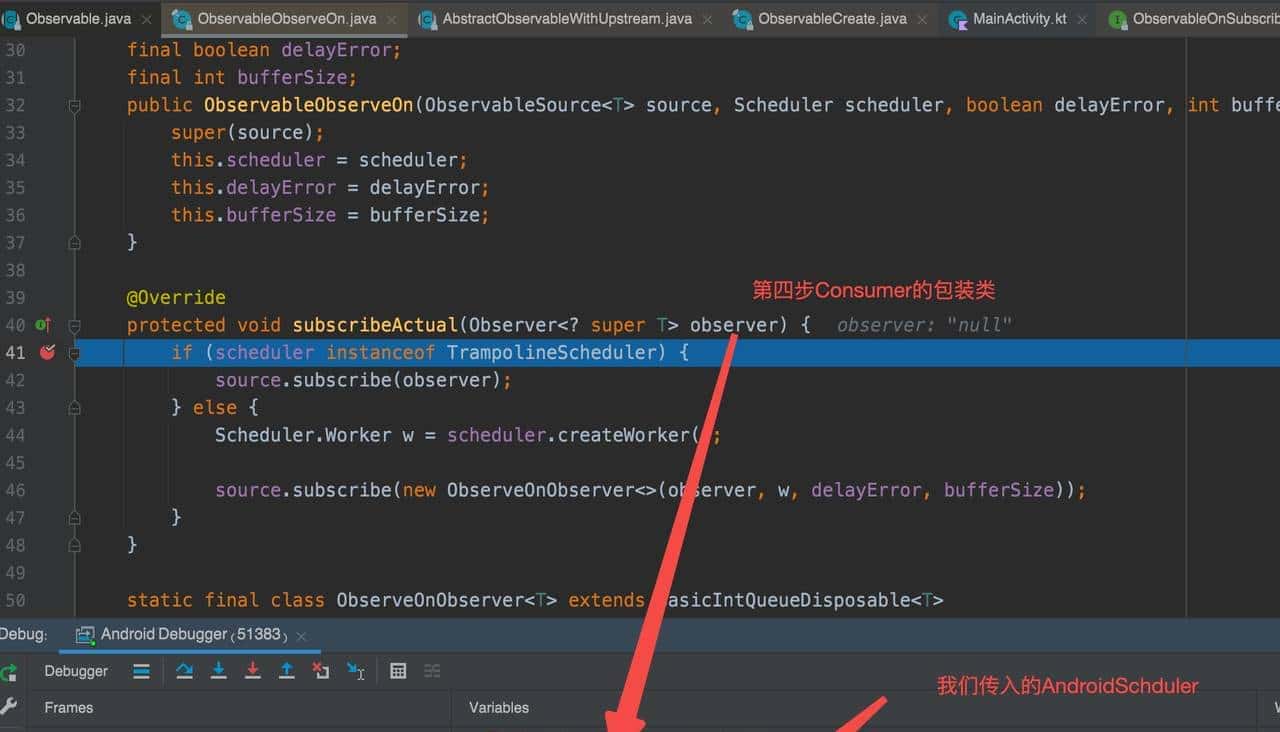The height and width of the screenshot is (732, 1280).
Task: Click the Variables panel header
Action: (x=498, y=707)
